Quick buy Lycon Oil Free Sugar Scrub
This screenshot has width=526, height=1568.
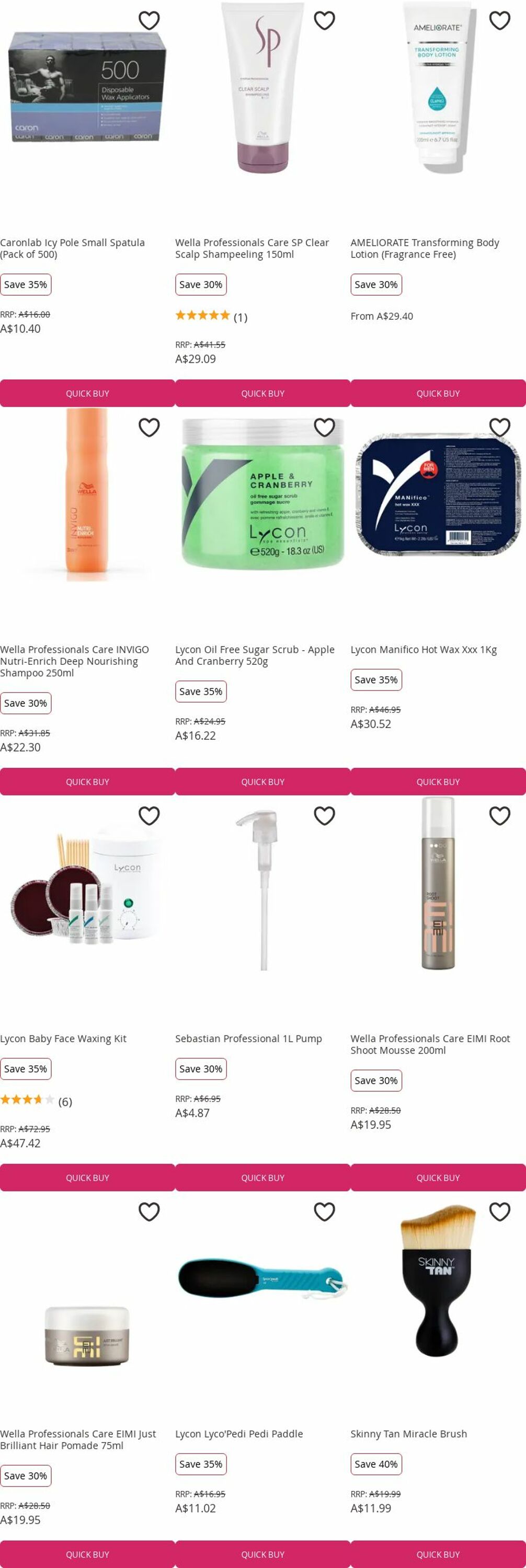pos(263,781)
